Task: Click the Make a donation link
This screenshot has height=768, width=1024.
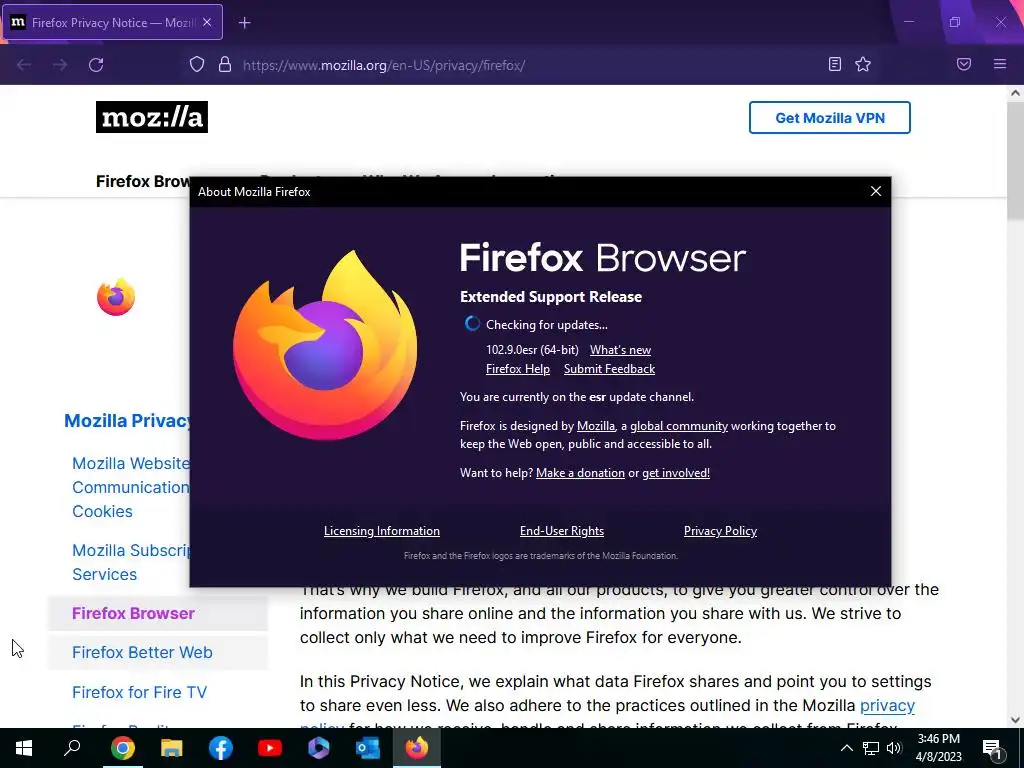Action: [580, 473]
